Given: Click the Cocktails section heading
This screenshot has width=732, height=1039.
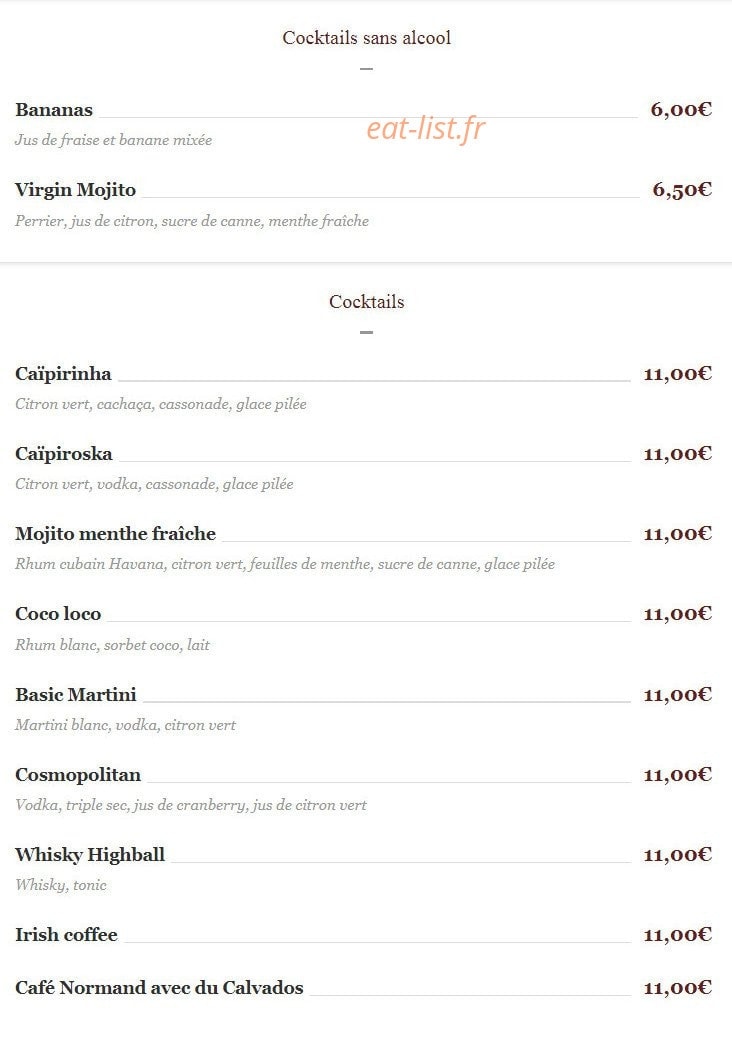Looking at the screenshot, I should click(366, 301).
